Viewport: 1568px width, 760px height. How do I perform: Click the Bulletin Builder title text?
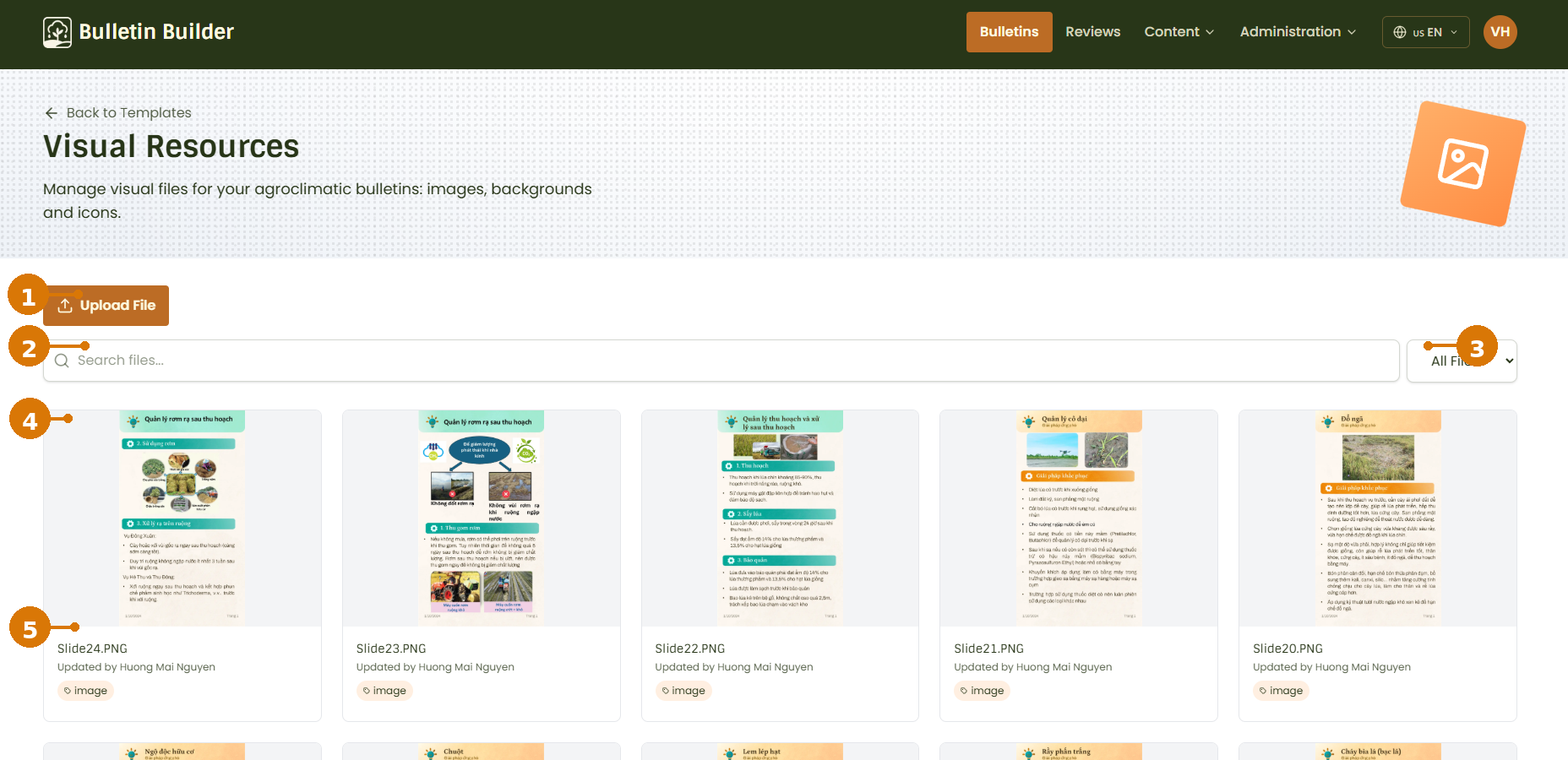156,32
